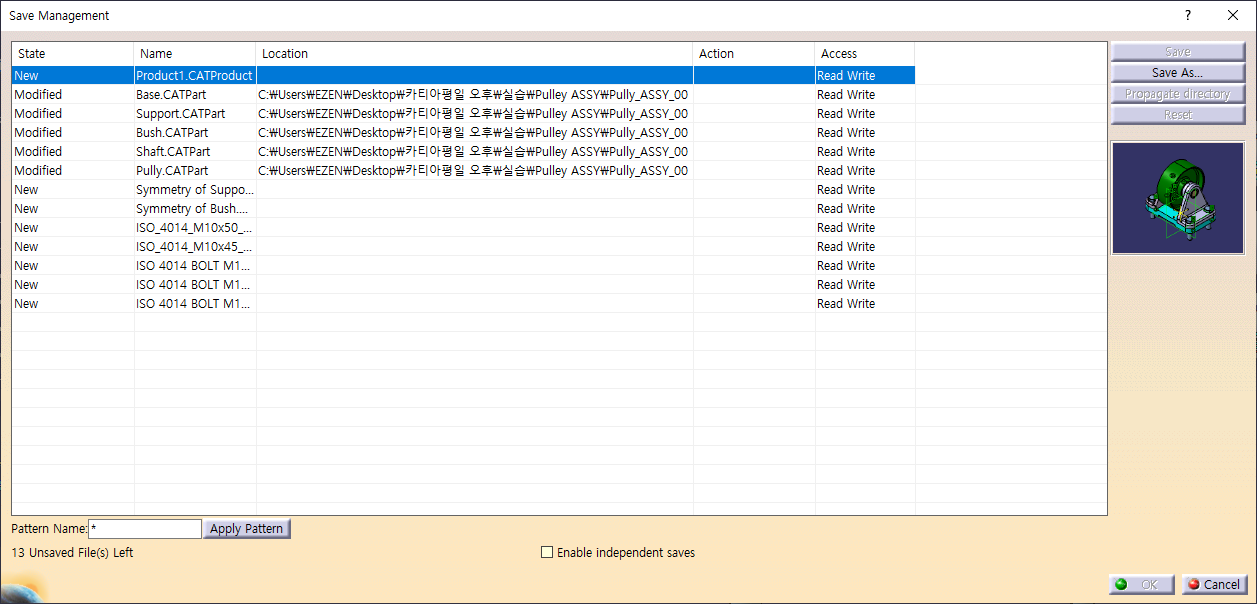Click the Action column header
1257x604 pixels.
pyautogui.click(x=754, y=54)
